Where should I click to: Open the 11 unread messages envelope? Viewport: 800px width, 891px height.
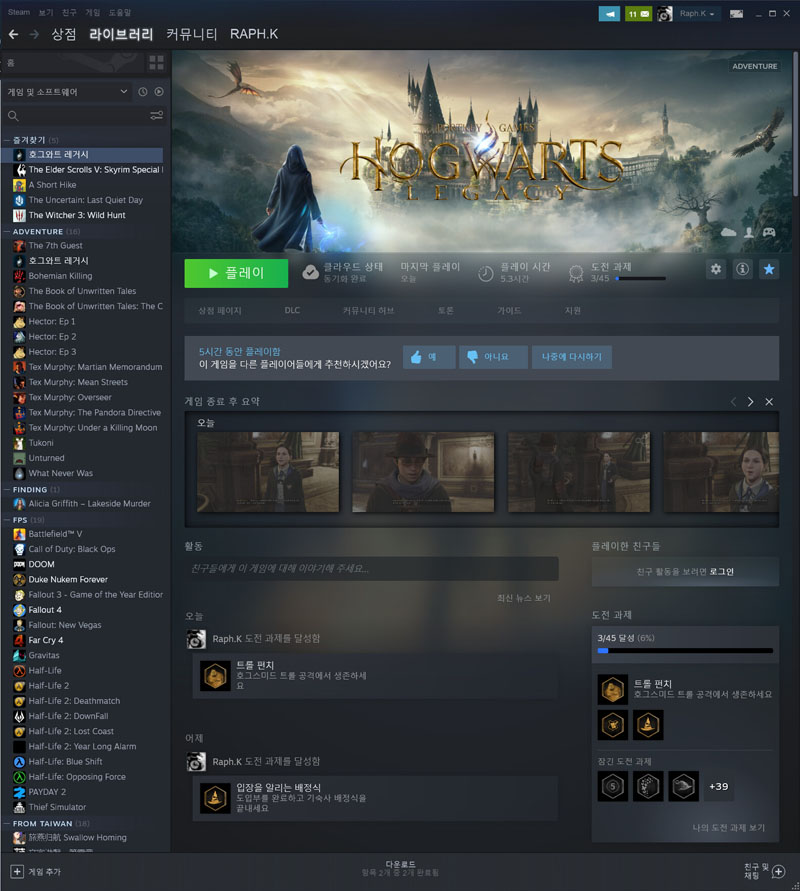coord(638,14)
